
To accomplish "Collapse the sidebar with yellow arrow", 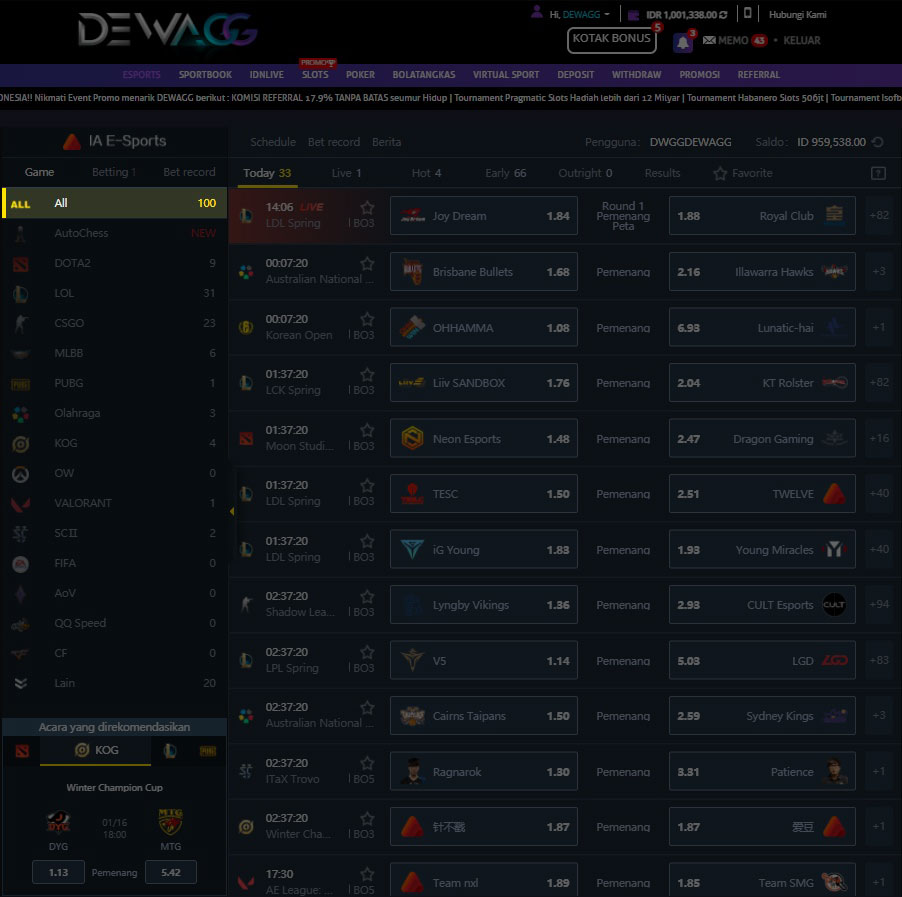I will 232,512.
